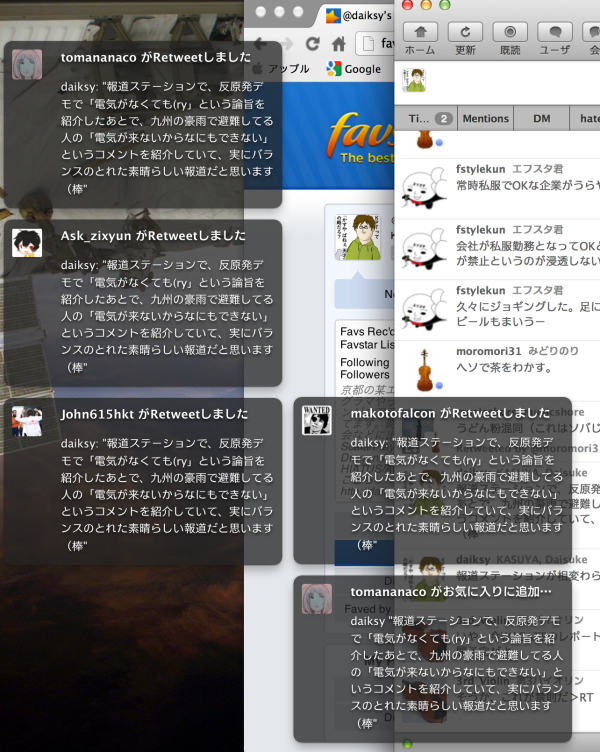Click the fstylekun avatar beside ジョギング tweet

424,309
